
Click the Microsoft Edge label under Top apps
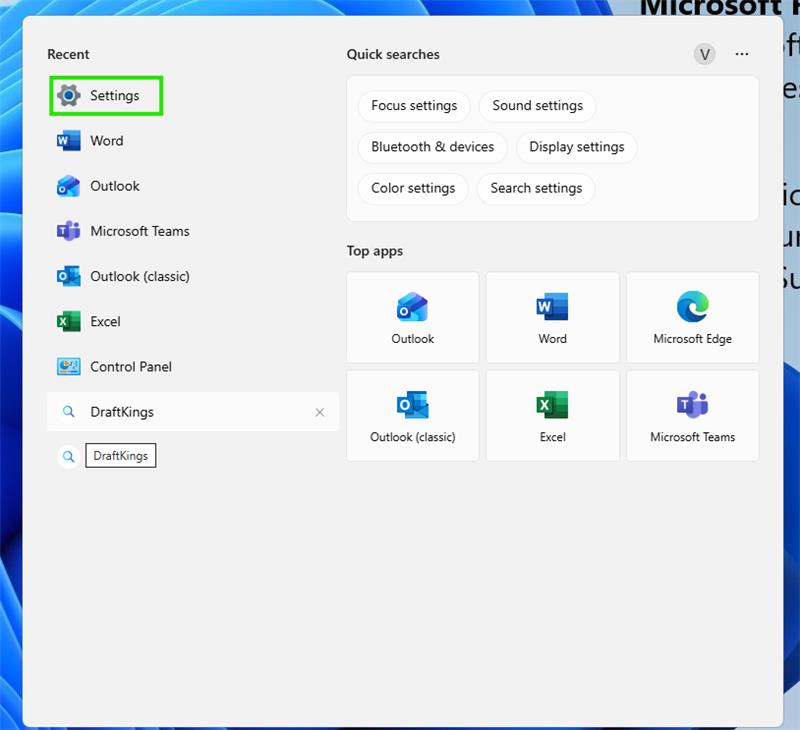692,339
